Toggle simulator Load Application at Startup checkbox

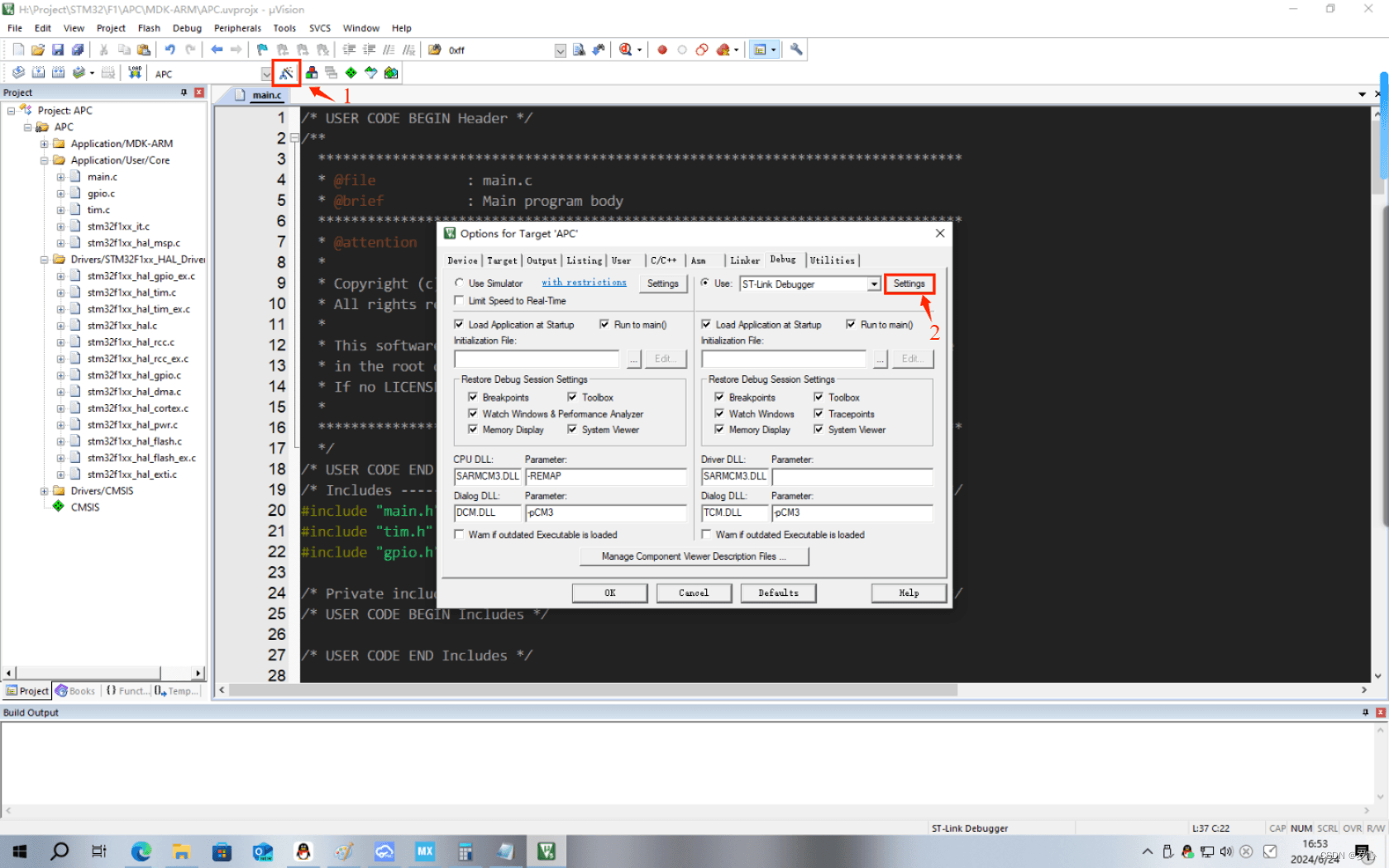pyautogui.click(x=459, y=324)
